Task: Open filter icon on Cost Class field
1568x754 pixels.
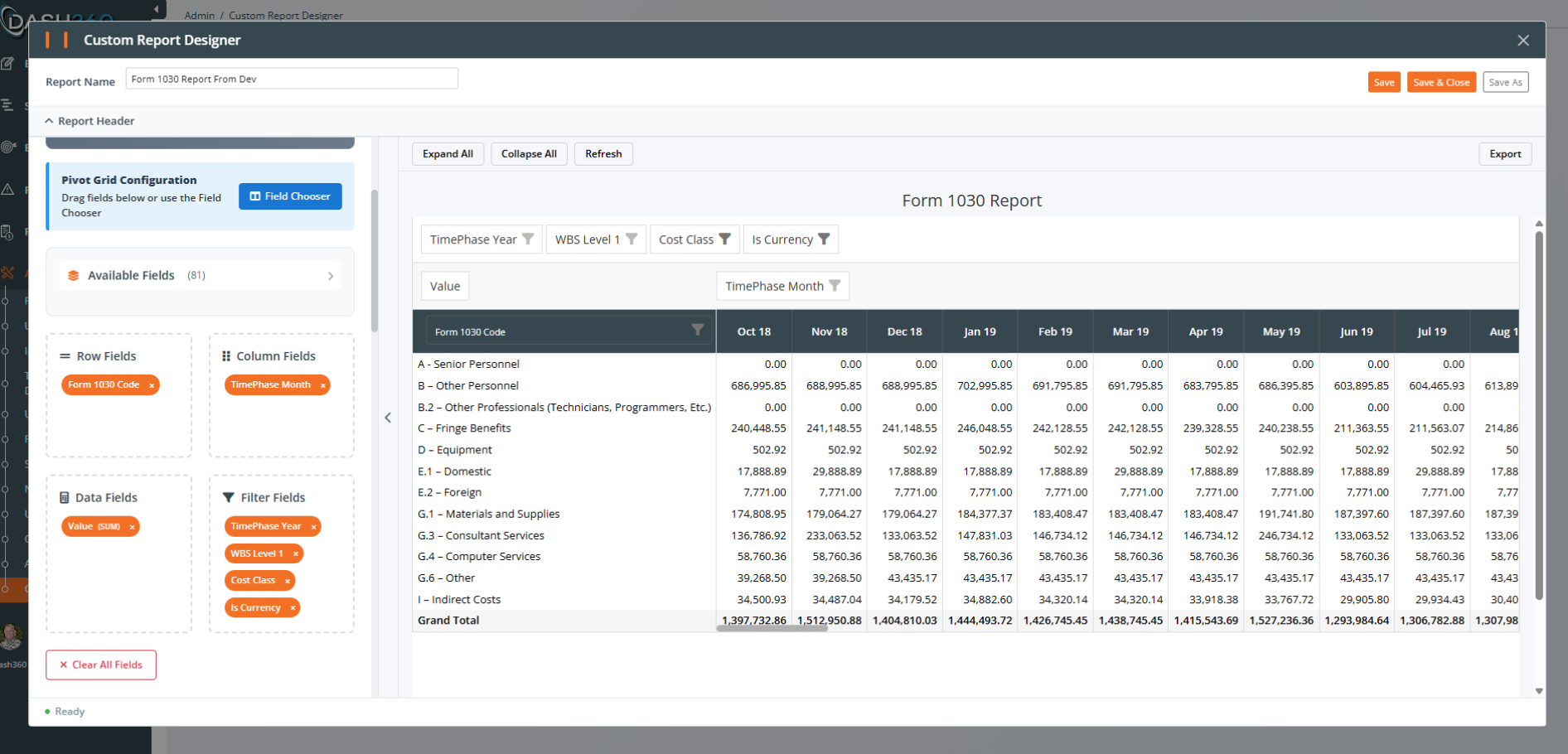Action: pyautogui.click(x=724, y=239)
